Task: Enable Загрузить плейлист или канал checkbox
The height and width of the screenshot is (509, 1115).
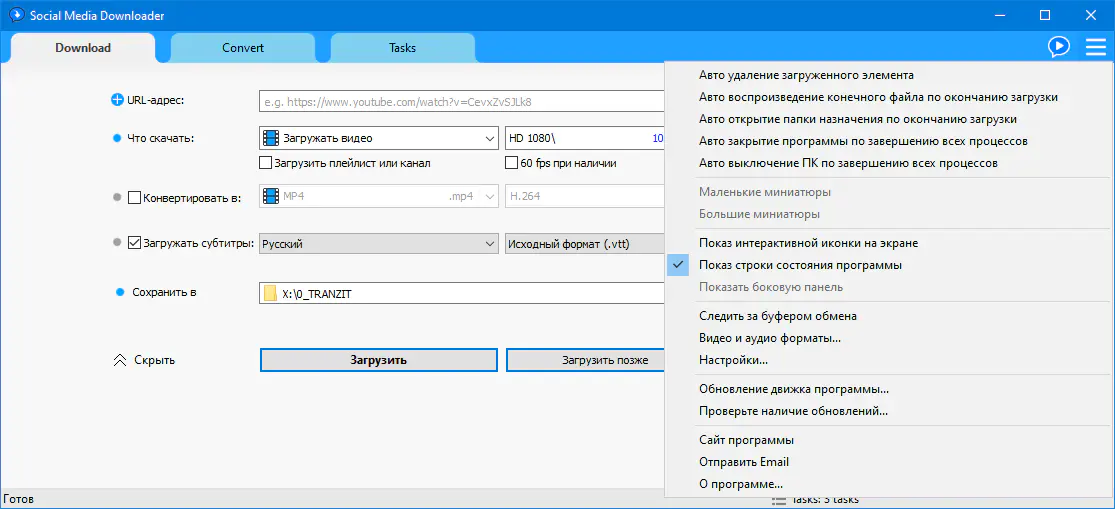Action: 266,163
